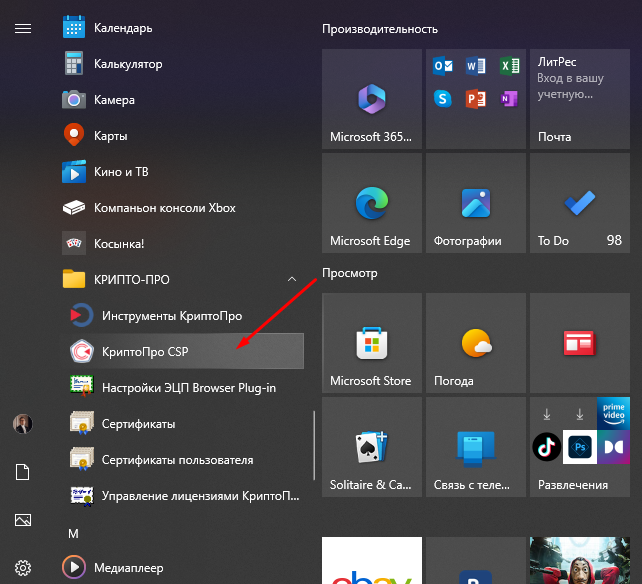
Task: Collapse the КРИПТО-ПРО folder
Action: pos(183,280)
